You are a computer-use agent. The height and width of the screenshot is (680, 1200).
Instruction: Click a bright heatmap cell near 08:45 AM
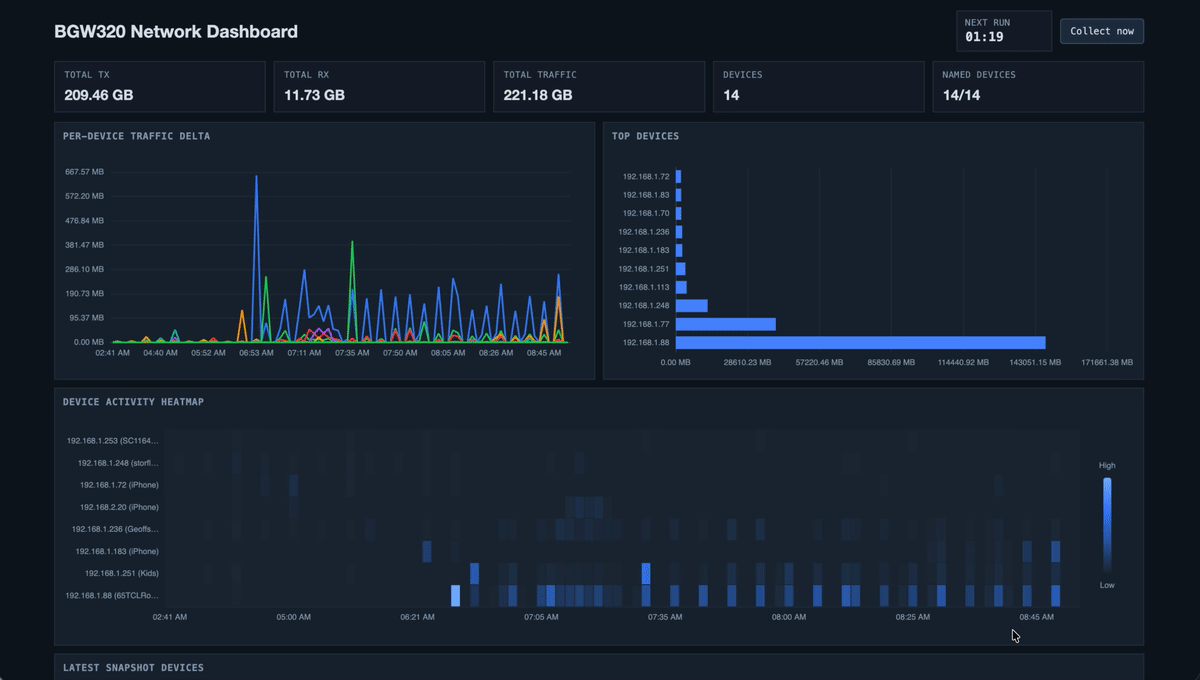1055,592
